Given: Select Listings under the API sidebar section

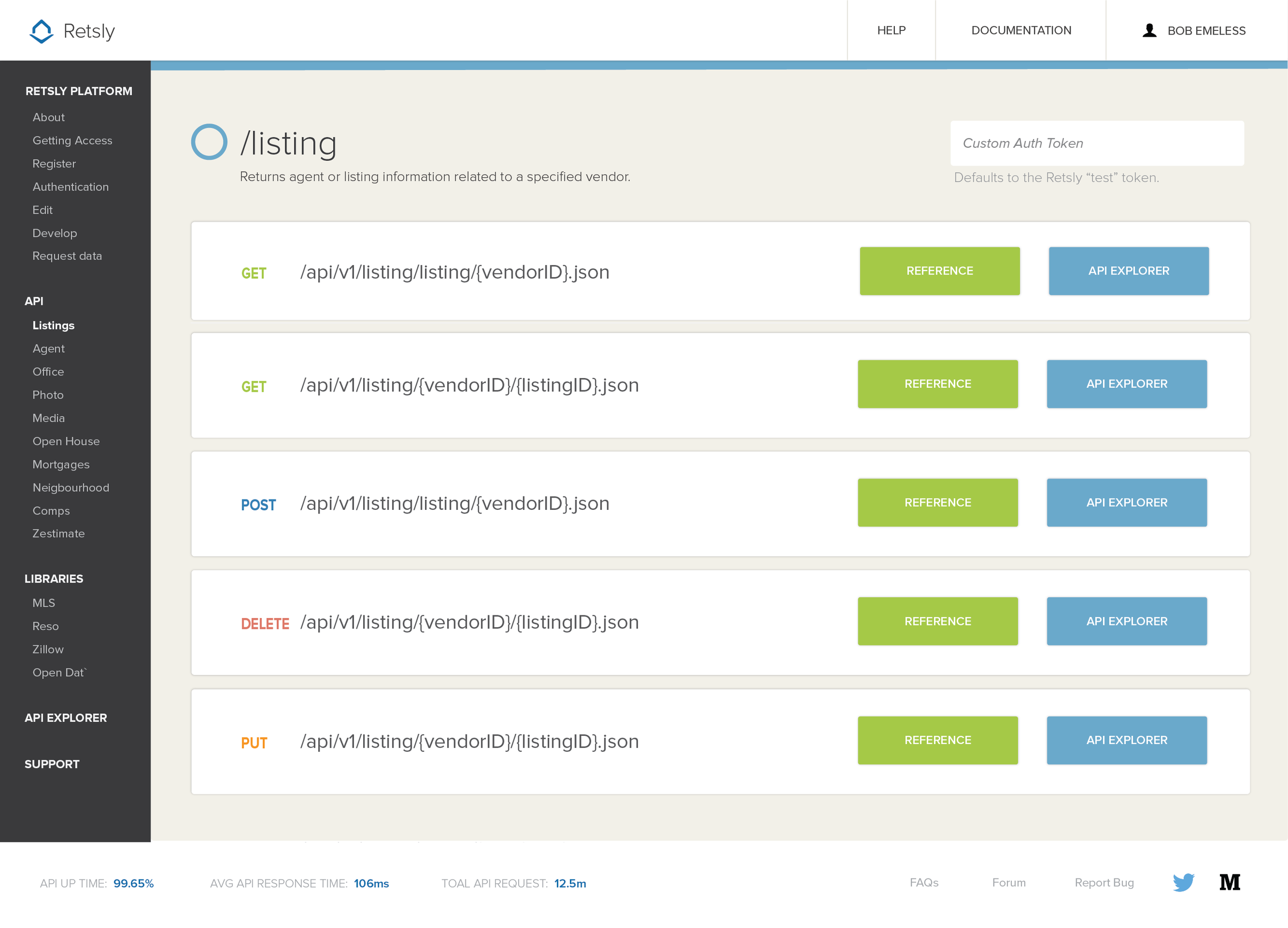Looking at the screenshot, I should 54,325.
